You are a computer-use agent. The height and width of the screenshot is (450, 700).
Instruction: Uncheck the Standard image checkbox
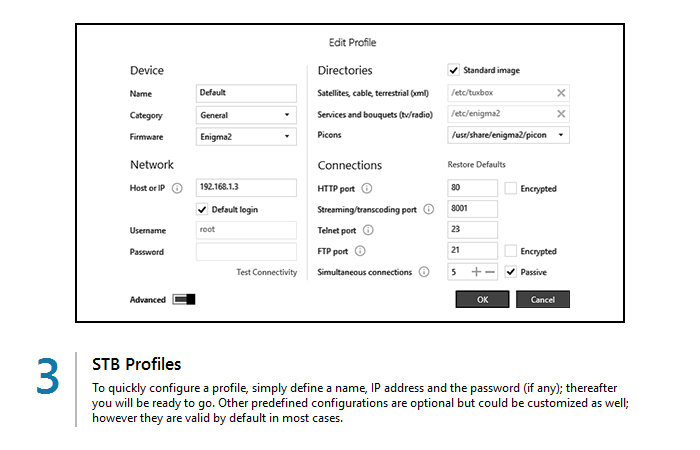click(x=454, y=71)
